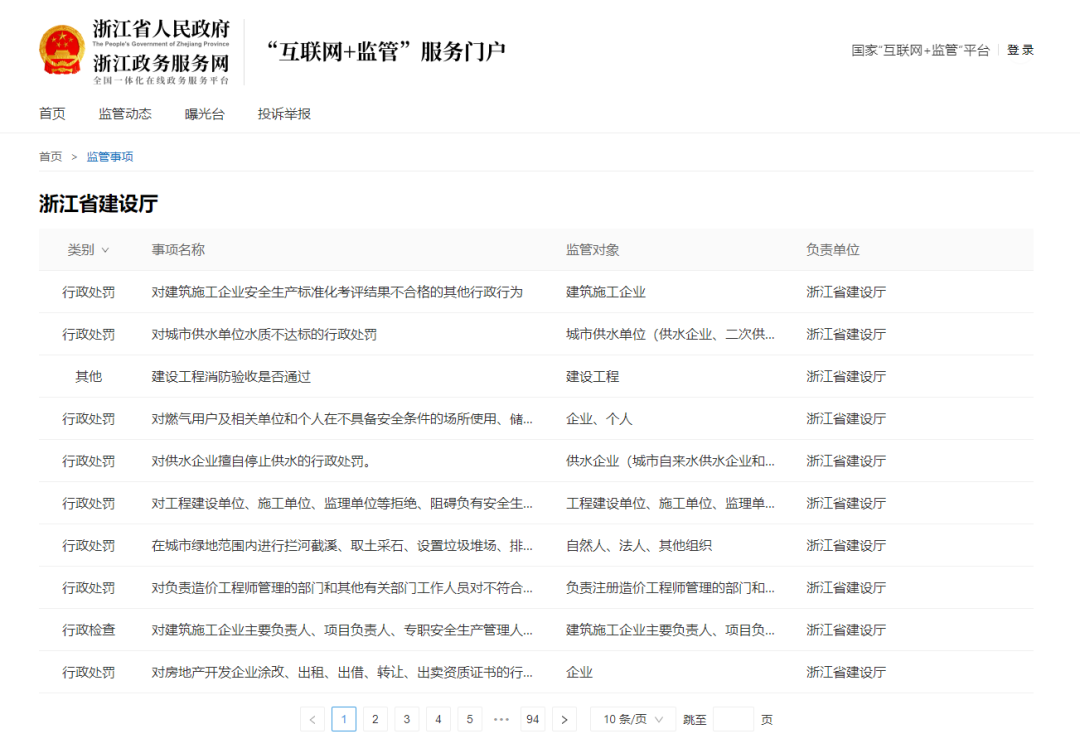Screen dimensions: 1080x753
Task: Go to page 2 of results
Action: (x=375, y=719)
